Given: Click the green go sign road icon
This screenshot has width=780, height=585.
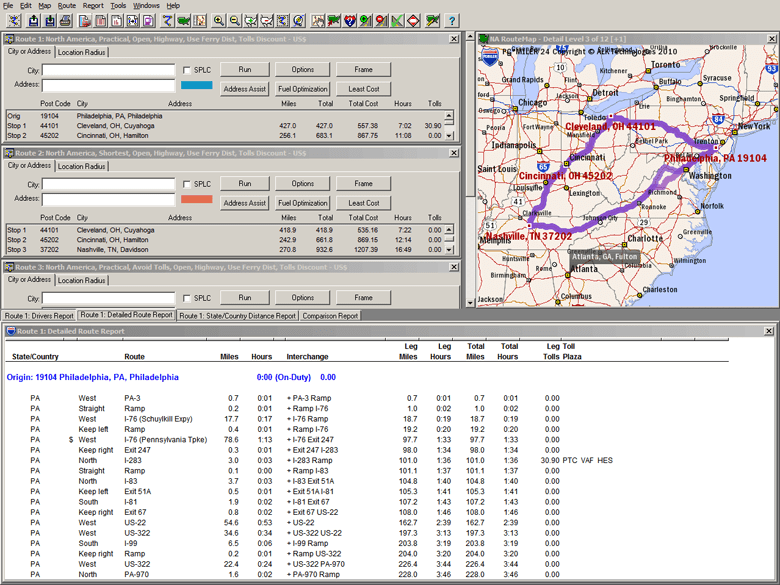Looking at the screenshot, I should click(x=366, y=20).
